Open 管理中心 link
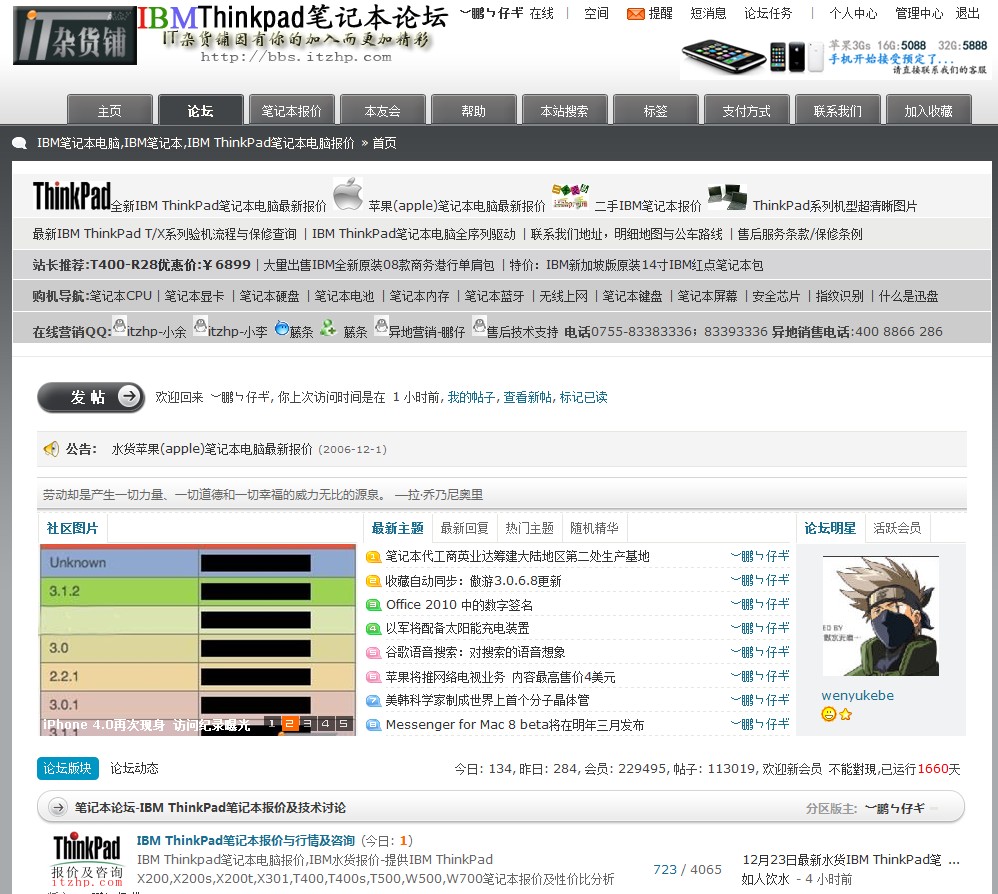This screenshot has height=894, width=998. coord(919,13)
